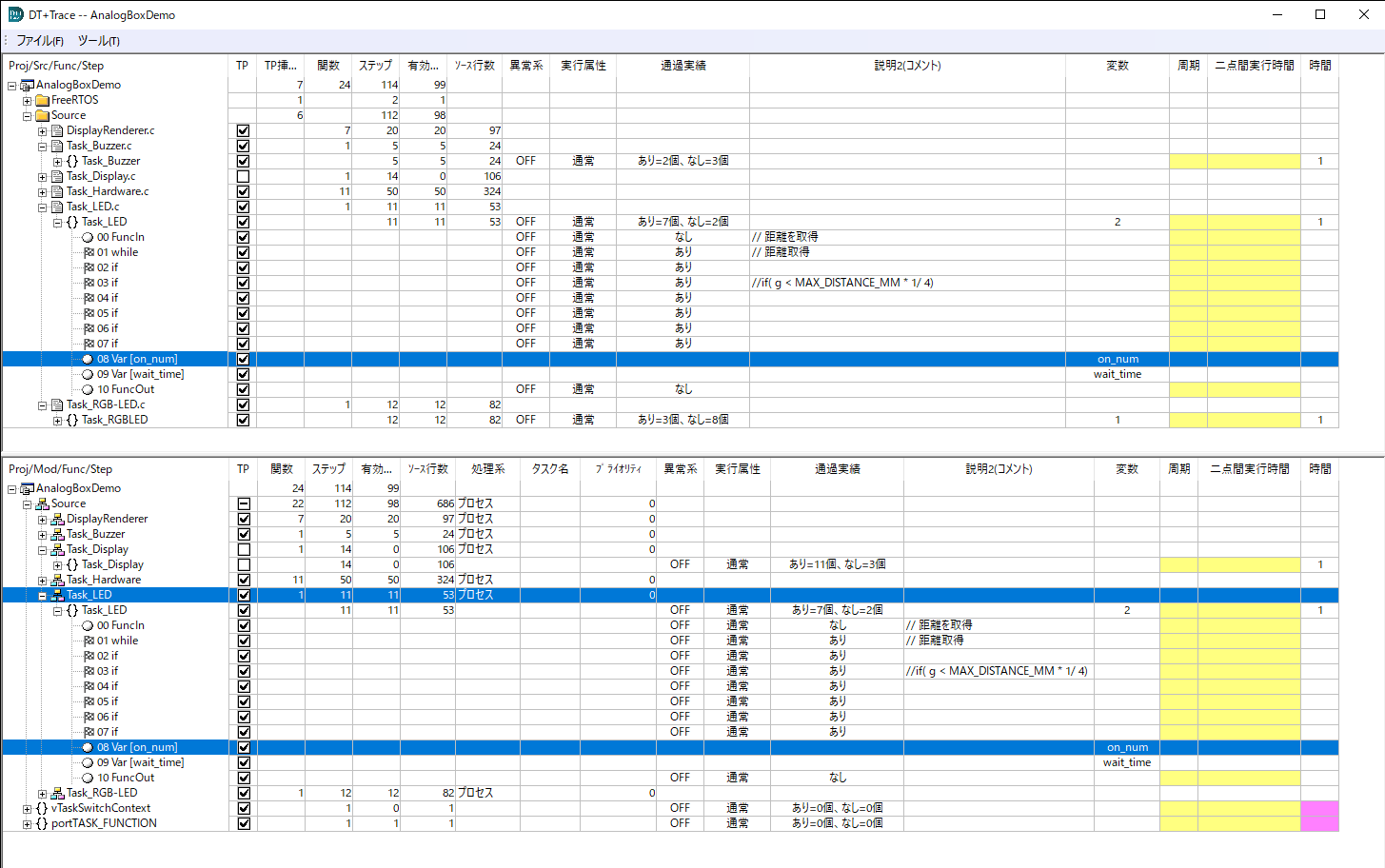
Task: Click the Source module icon in lower panel
Action: 42,503
